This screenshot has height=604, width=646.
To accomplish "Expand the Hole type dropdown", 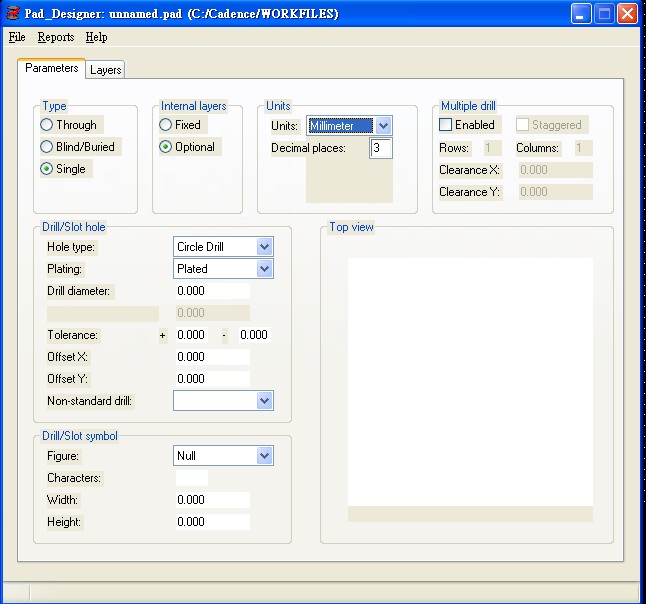I will (264, 247).
